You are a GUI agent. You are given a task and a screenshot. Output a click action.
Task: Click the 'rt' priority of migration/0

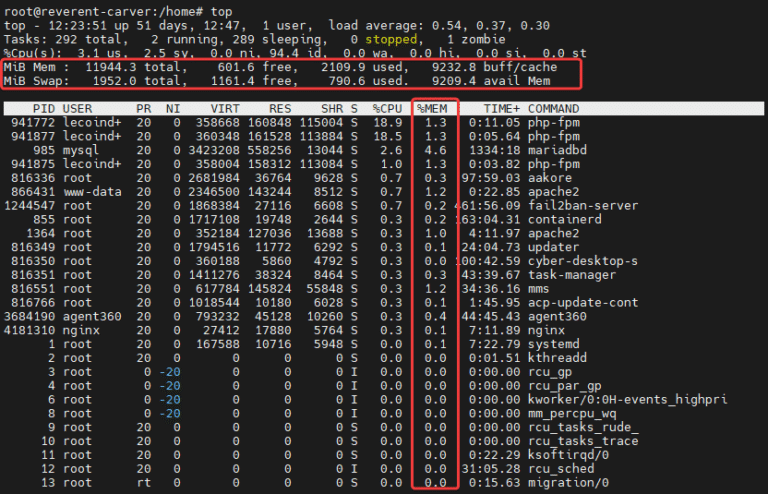(144, 482)
